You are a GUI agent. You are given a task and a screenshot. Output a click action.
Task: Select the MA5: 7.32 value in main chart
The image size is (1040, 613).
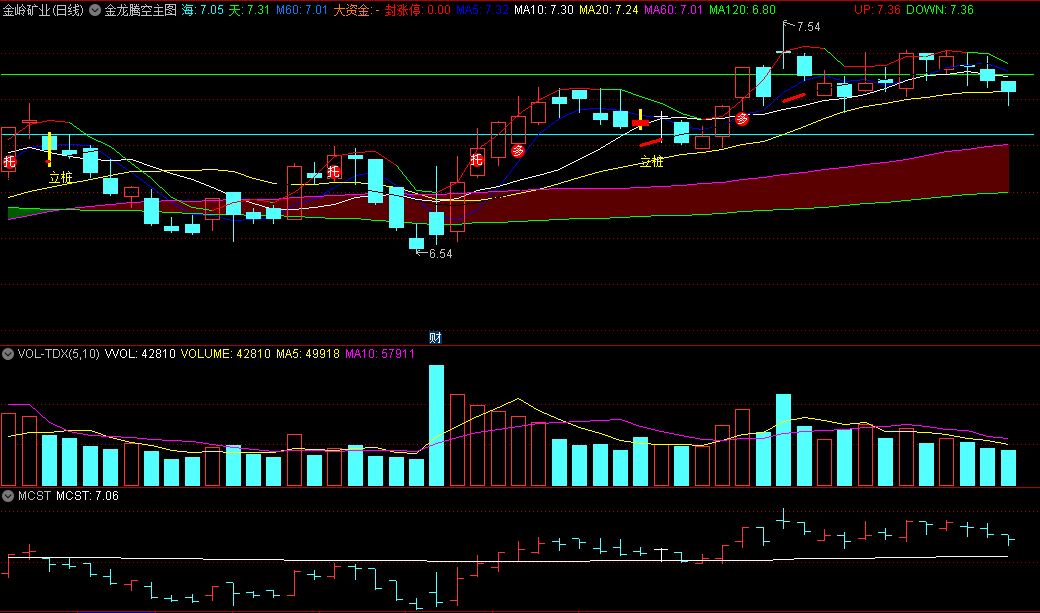tap(482, 10)
